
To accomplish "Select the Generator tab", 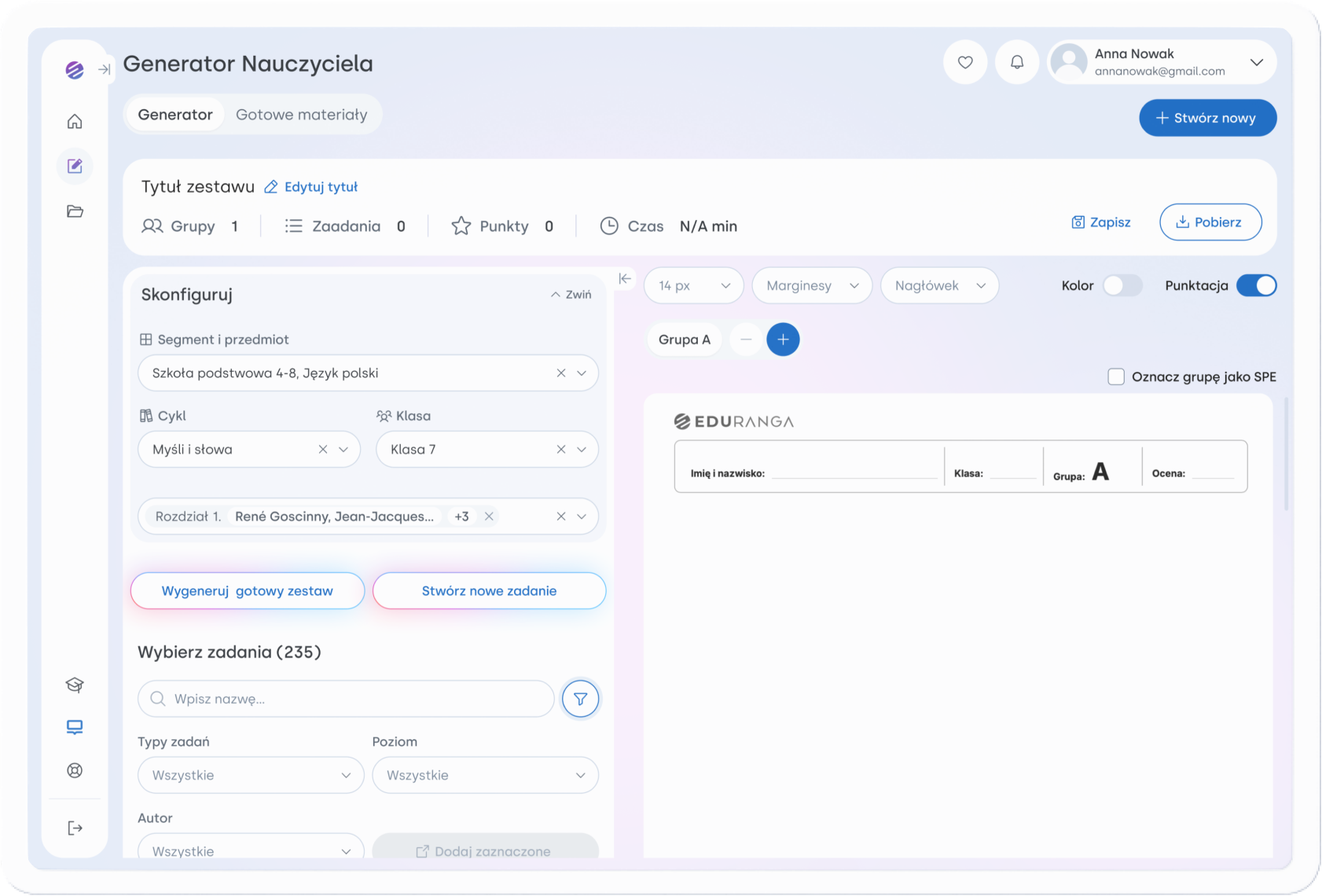I will point(175,115).
